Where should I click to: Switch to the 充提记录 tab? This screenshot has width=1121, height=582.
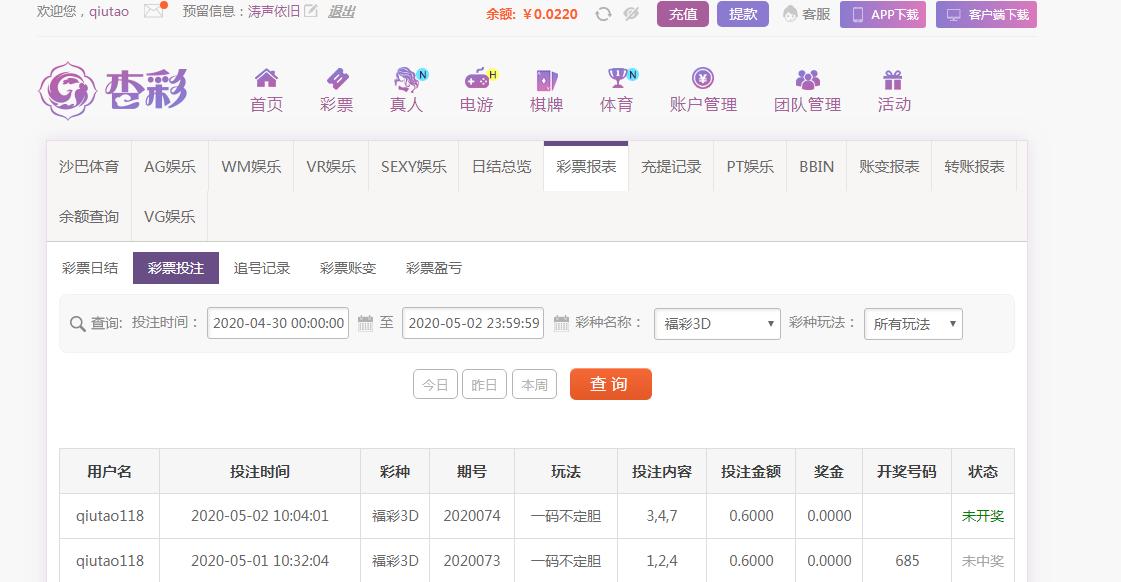point(671,167)
